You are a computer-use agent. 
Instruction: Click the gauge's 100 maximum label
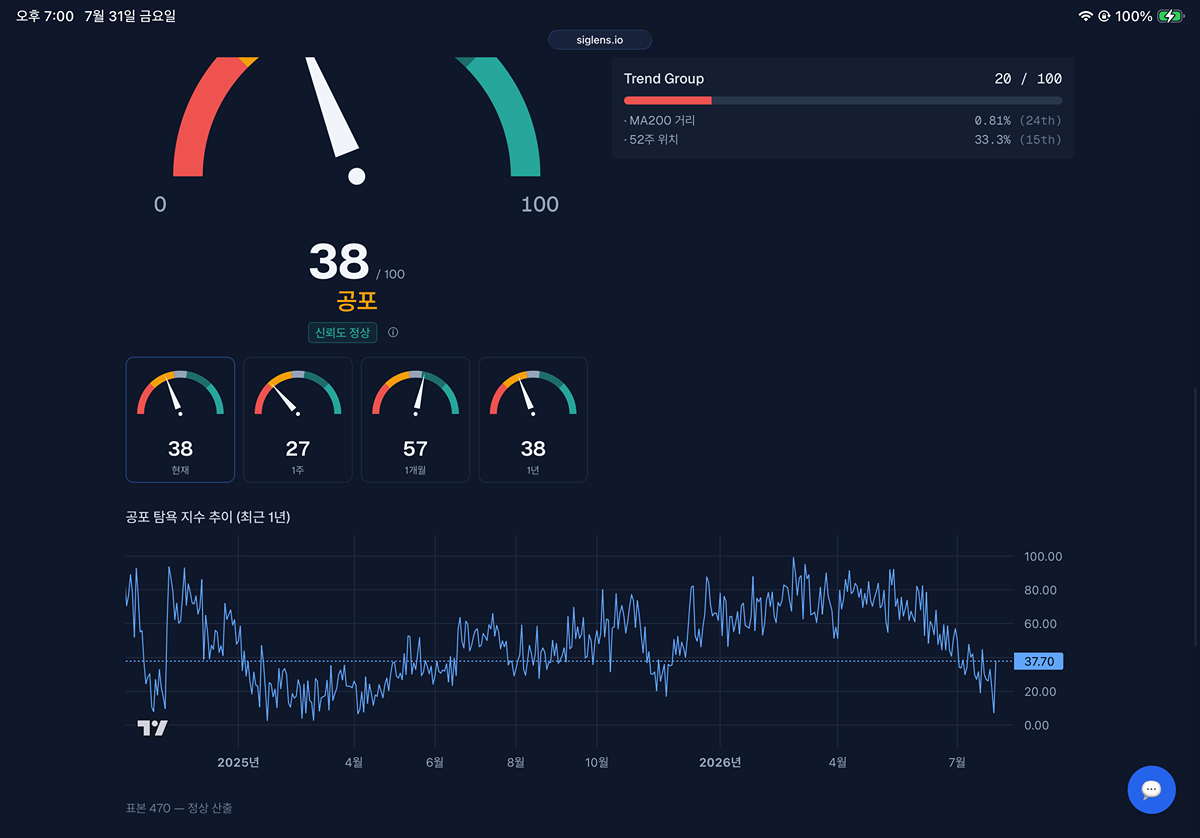point(540,205)
